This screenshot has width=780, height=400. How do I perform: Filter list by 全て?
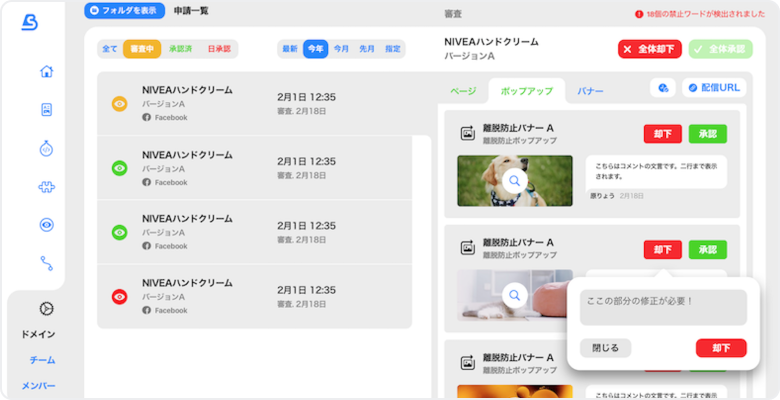coord(110,49)
